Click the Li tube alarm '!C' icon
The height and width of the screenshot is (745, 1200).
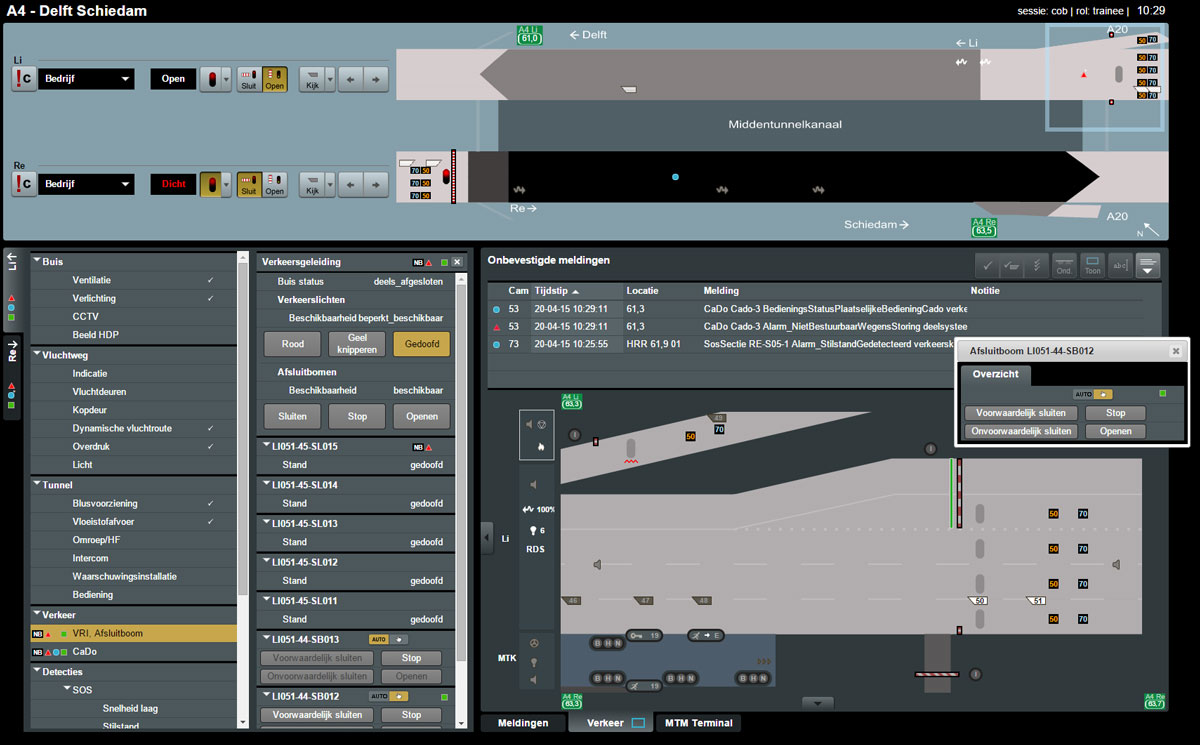click(x=24, y=79)
